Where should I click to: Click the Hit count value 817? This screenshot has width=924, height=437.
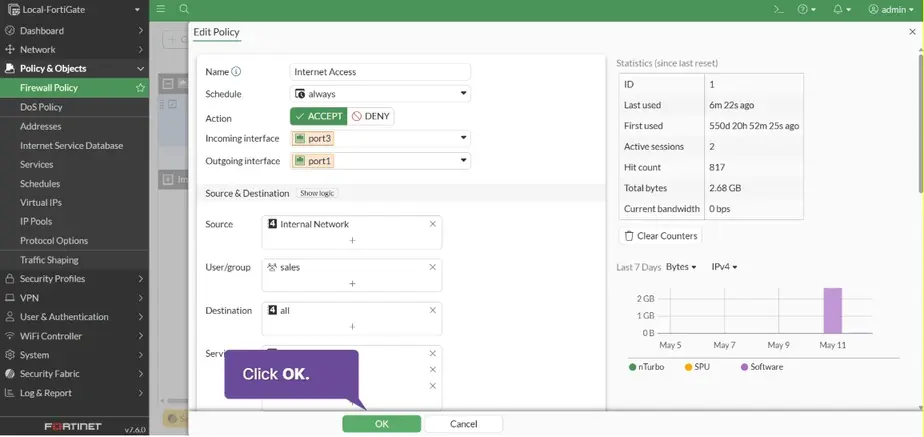pyautogui.click(x=717, y=167)
